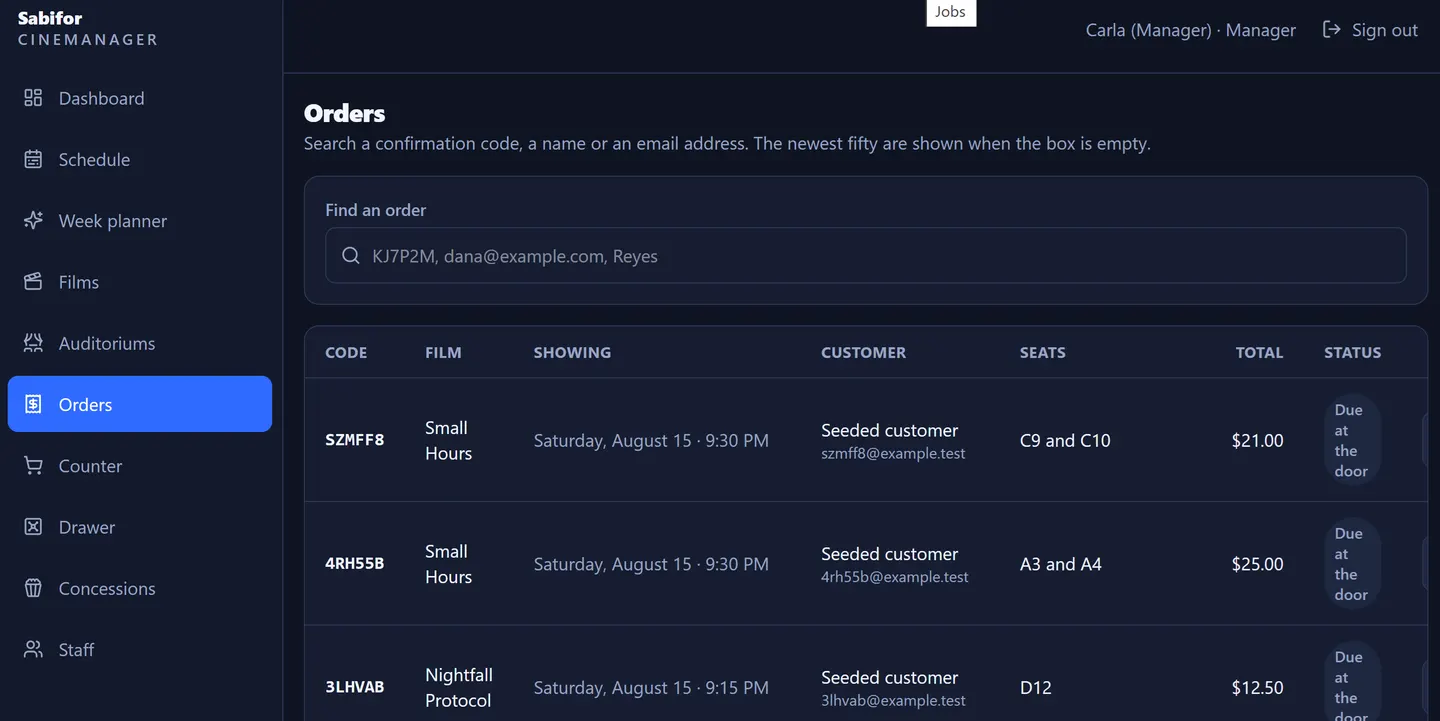Click seats C9 and C10
This screenshot has width=1440, height=721.
pos(1065,440)
